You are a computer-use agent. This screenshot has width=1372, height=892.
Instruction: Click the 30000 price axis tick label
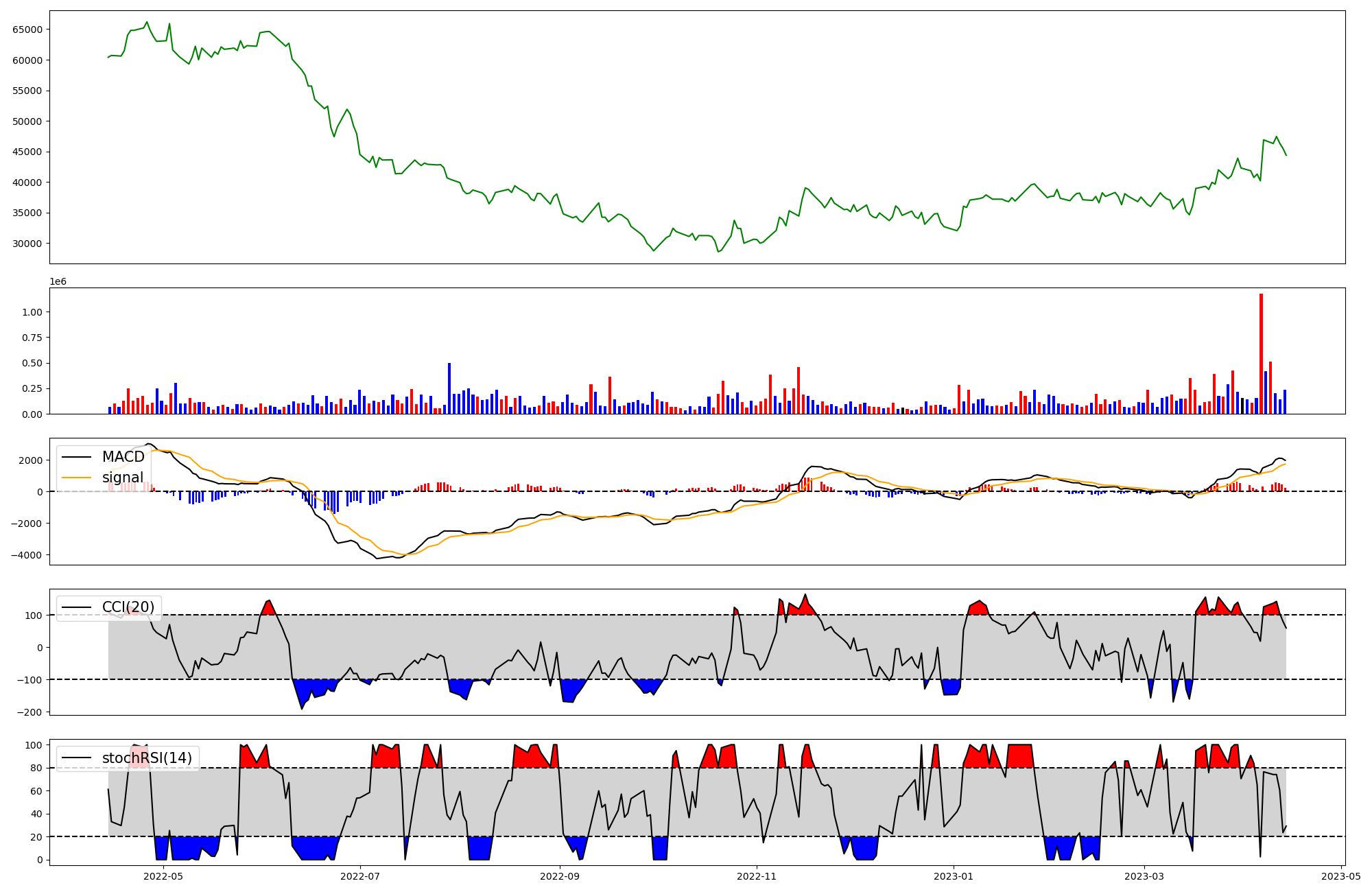[x=27, y=244]
